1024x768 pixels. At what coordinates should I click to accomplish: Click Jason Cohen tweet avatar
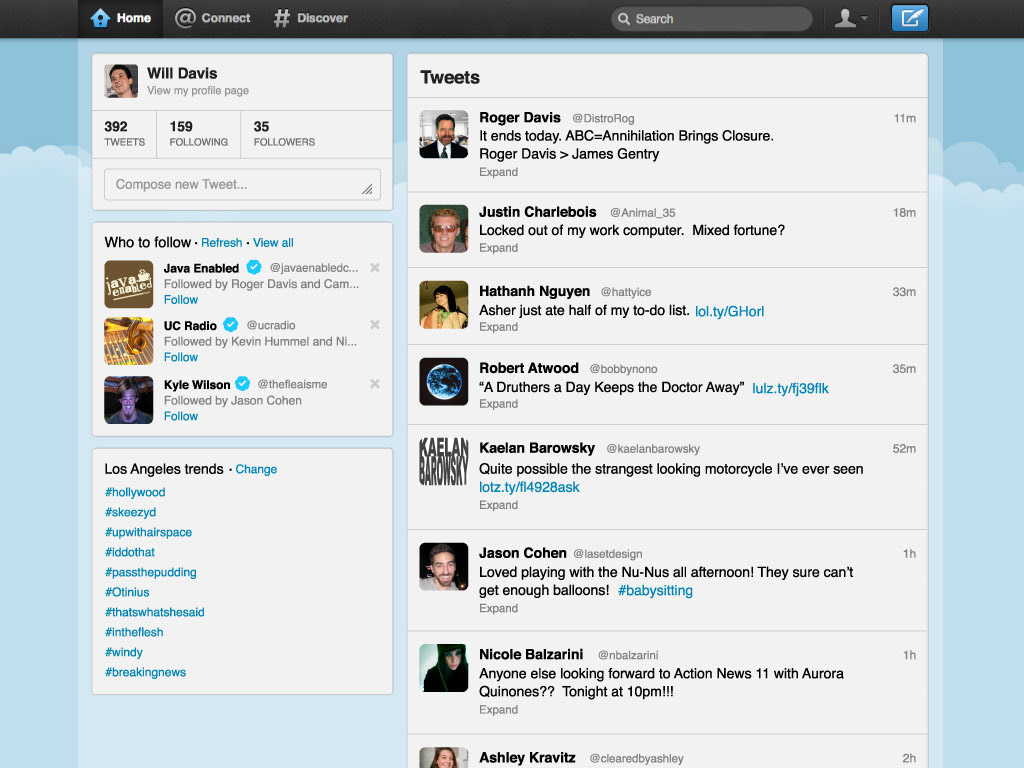pyautogui.click(x=444, y=567)
